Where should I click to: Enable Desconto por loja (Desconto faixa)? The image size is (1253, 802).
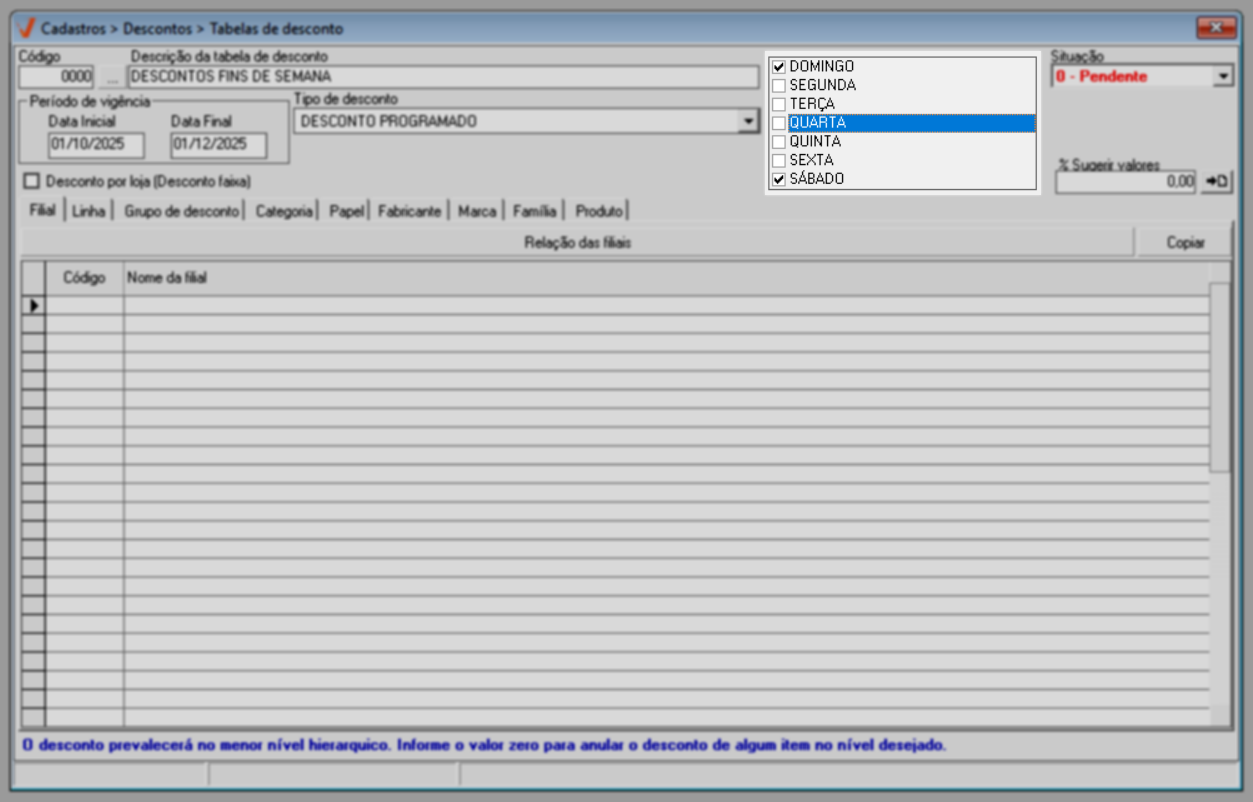(33, 182)
